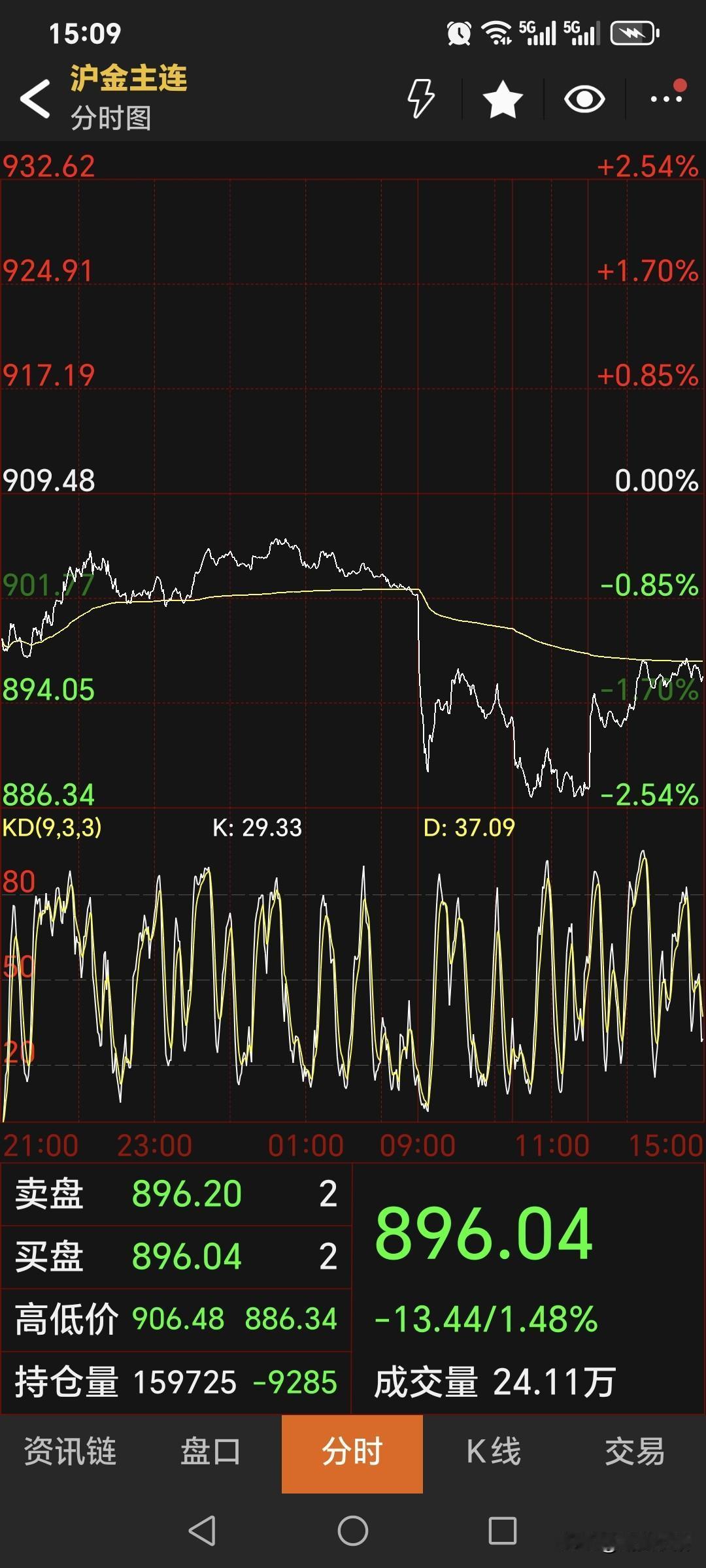706x1568 pixels.
Task: Tap the +1.70% percent axis label
Action: (x=648, y=270)
